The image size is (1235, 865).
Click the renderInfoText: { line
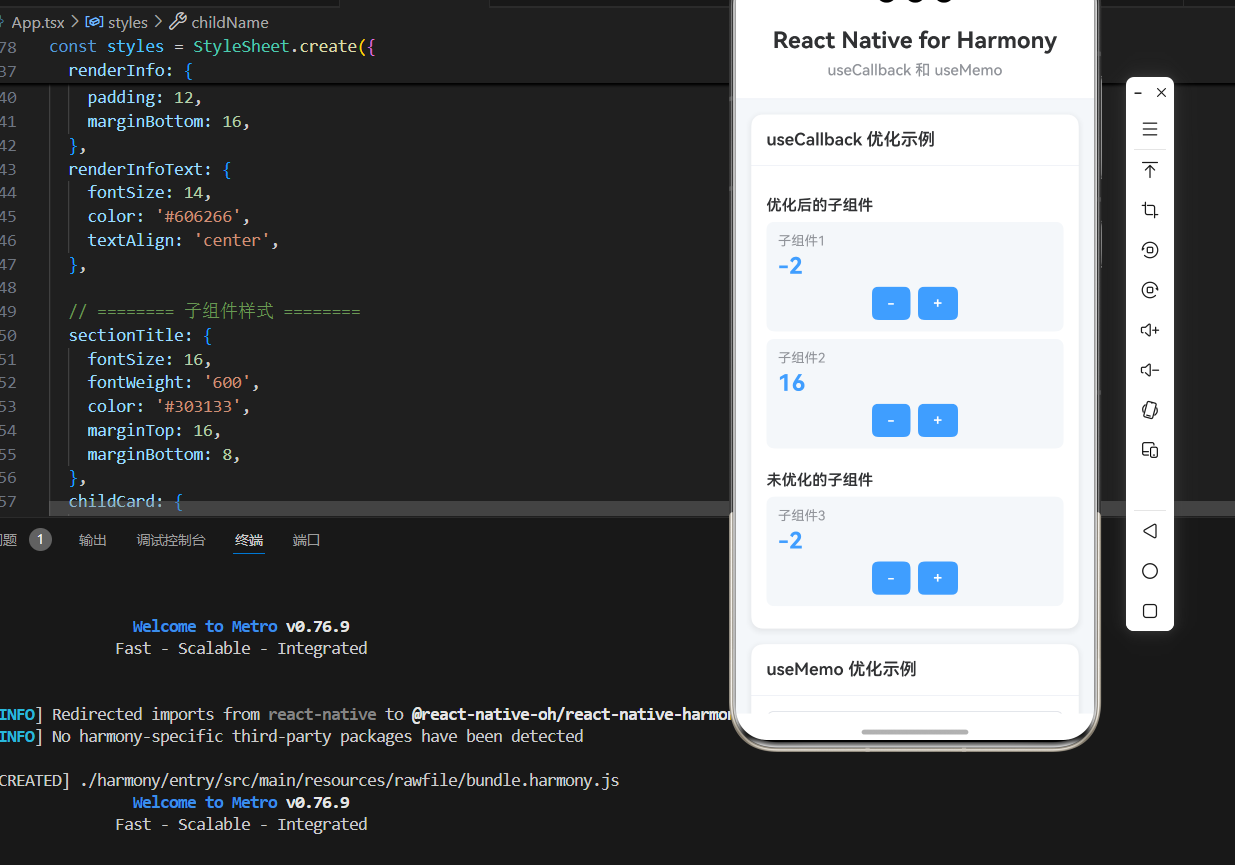point(149,169)
